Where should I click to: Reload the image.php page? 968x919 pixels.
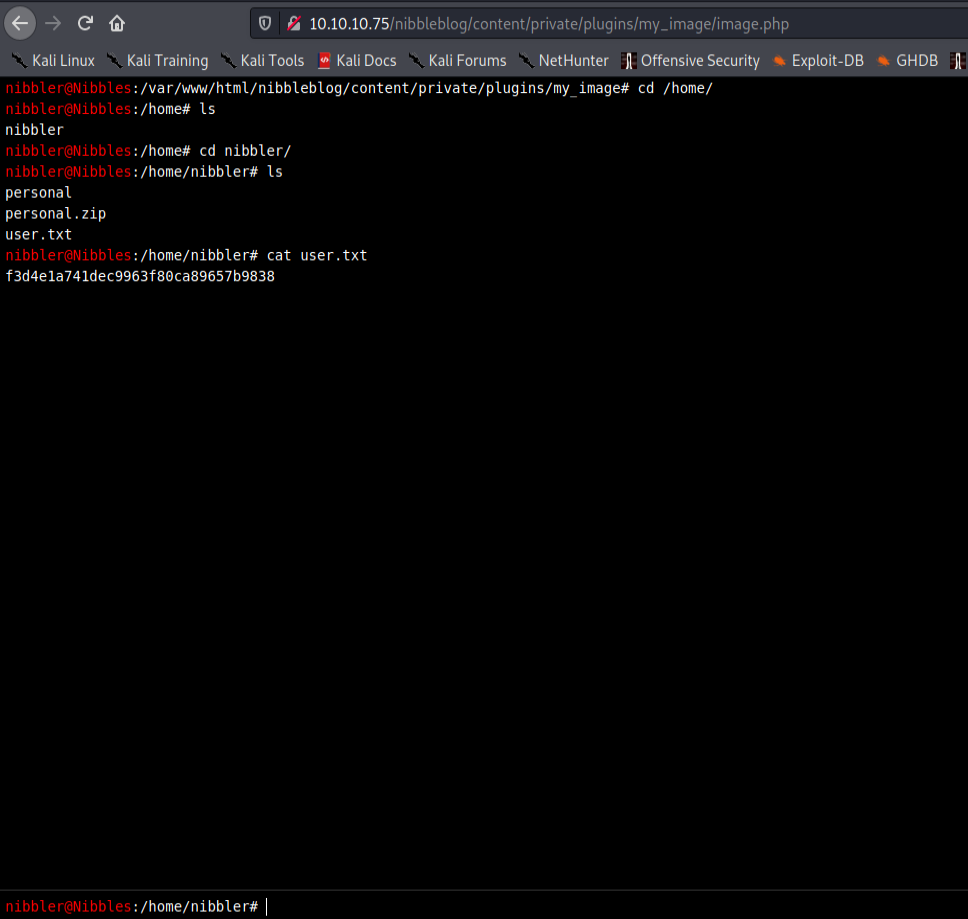84,21
